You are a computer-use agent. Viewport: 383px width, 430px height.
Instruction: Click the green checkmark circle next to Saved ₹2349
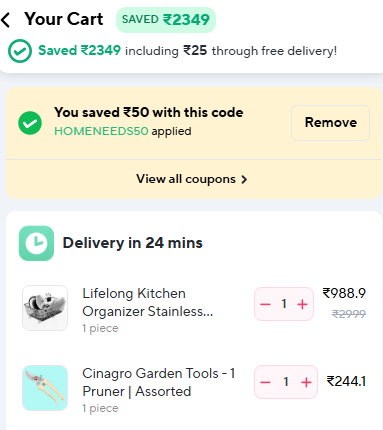20,51
